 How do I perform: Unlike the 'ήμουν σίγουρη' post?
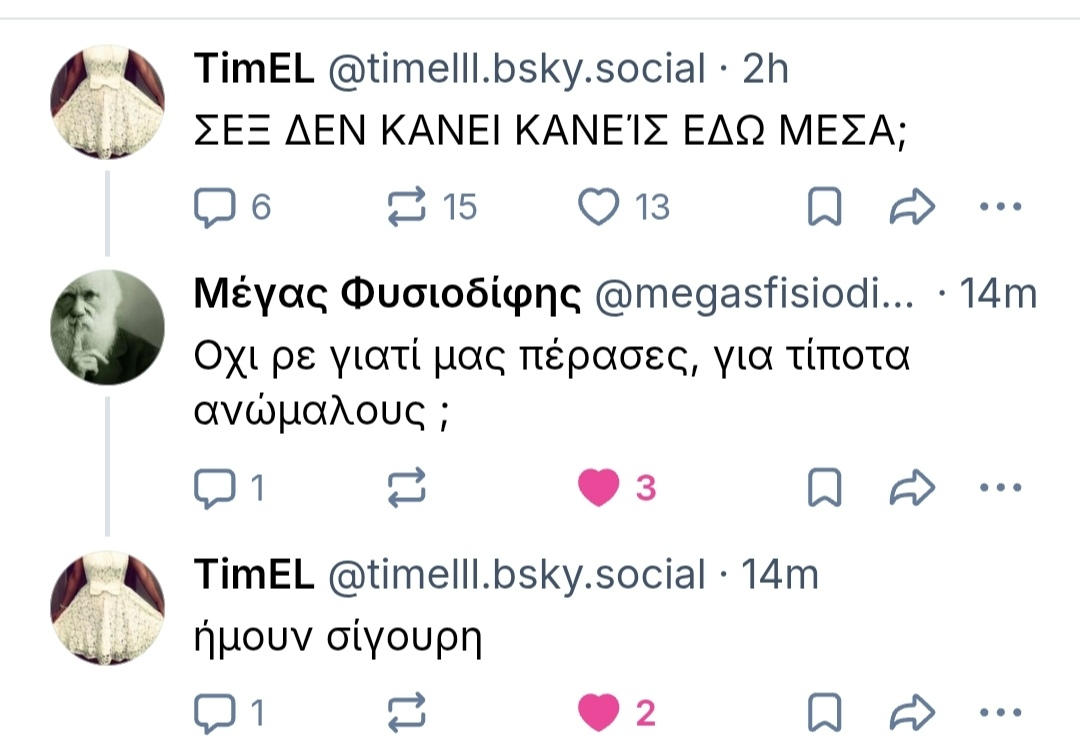pyautogui.click(x=600, y=713)
